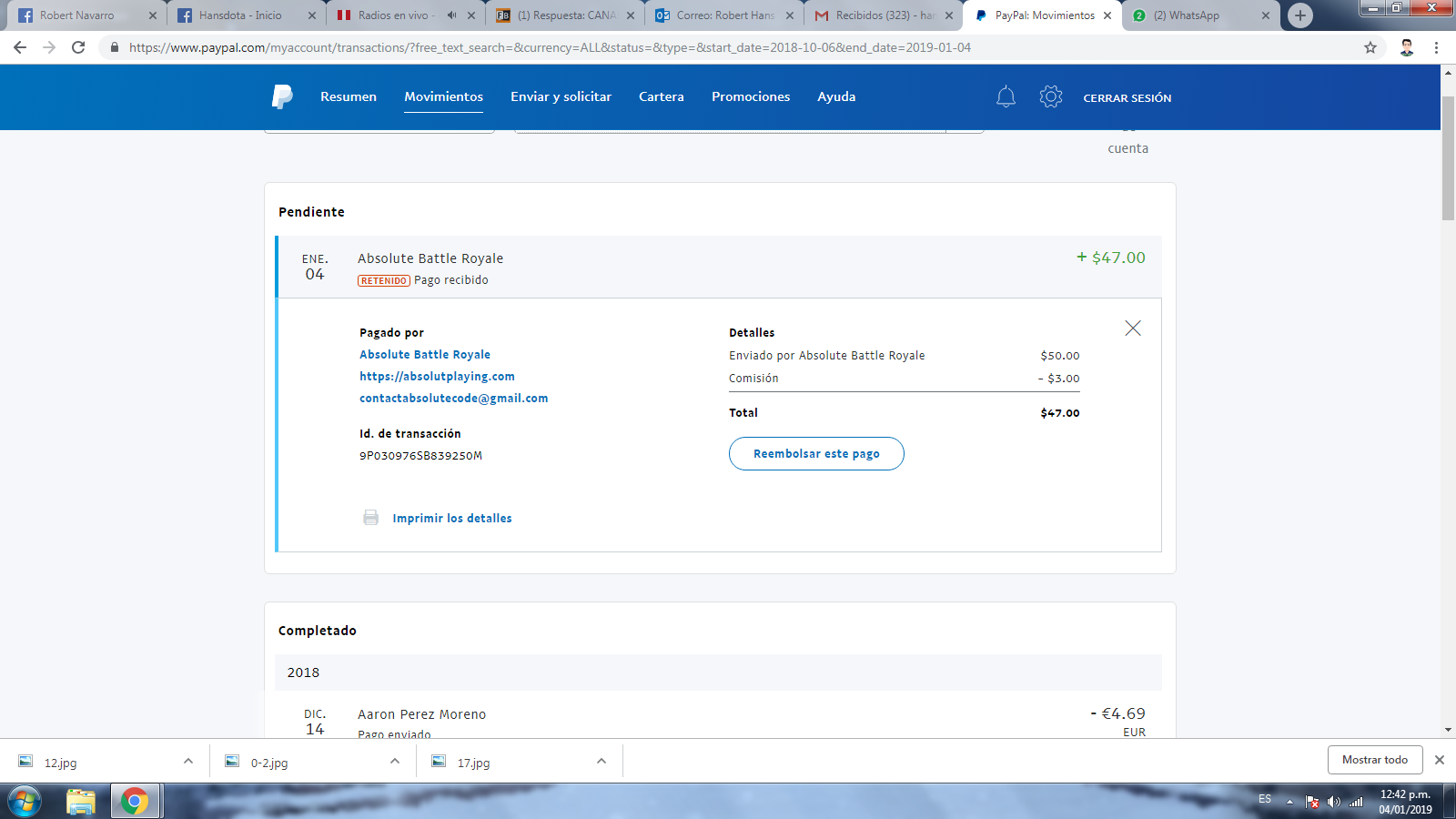Open the Cartera menu item
Screen dimensions: 1456x819
pos(662,96)
